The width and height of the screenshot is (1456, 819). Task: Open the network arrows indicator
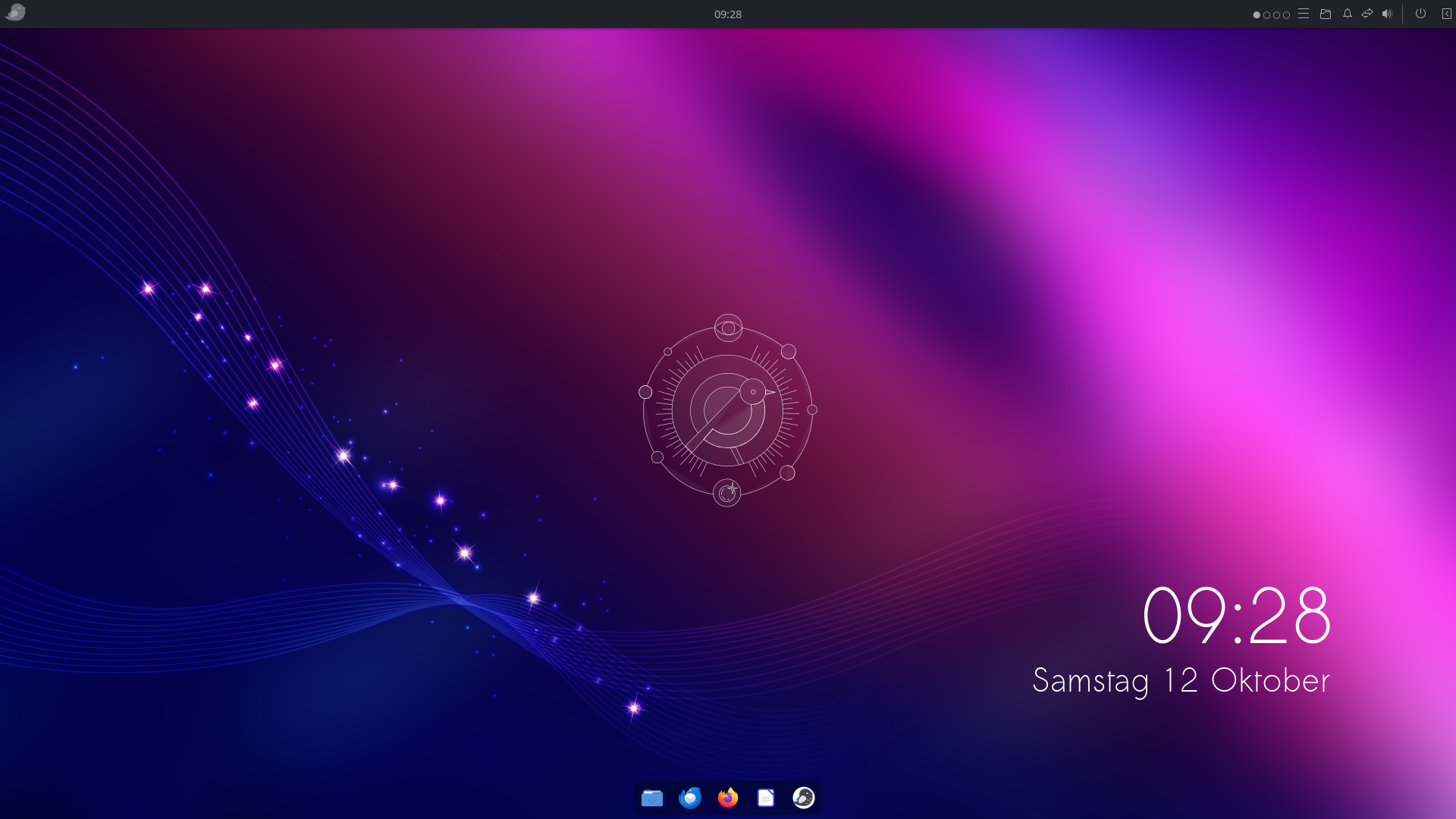click(x=1367, y=14)
